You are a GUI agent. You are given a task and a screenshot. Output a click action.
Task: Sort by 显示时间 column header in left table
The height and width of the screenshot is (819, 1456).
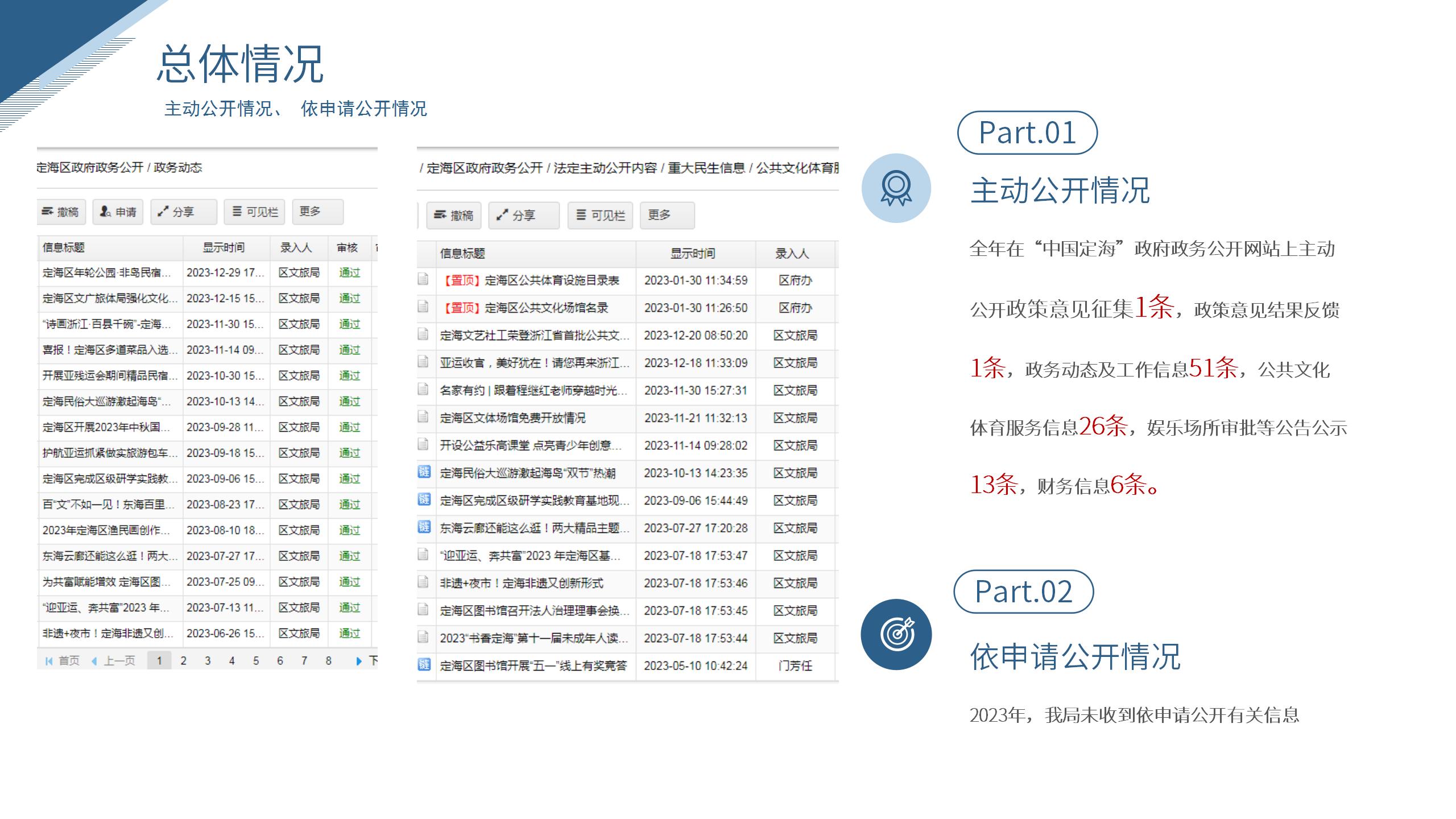224,247
